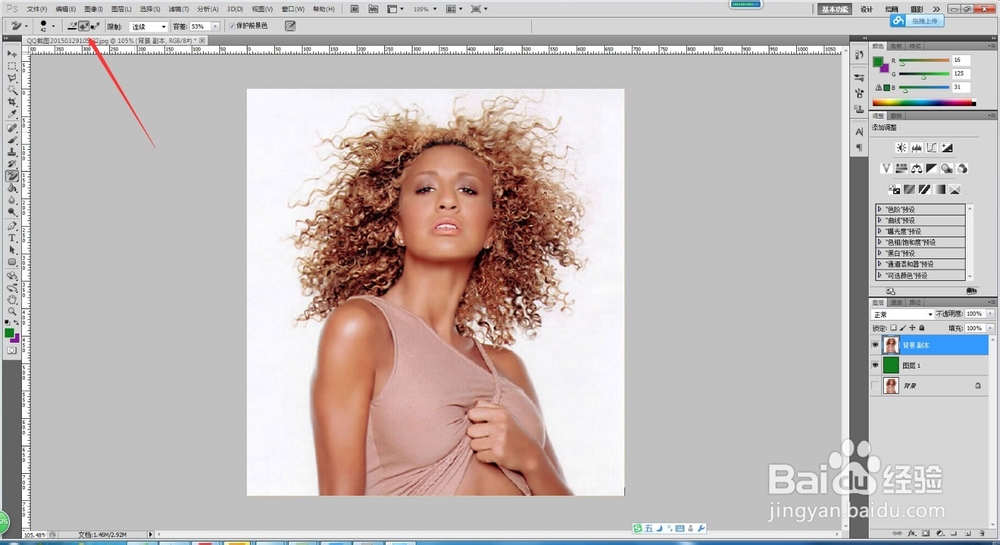
Task: Open the 窗口(W) menu
Action: [293, 9]
